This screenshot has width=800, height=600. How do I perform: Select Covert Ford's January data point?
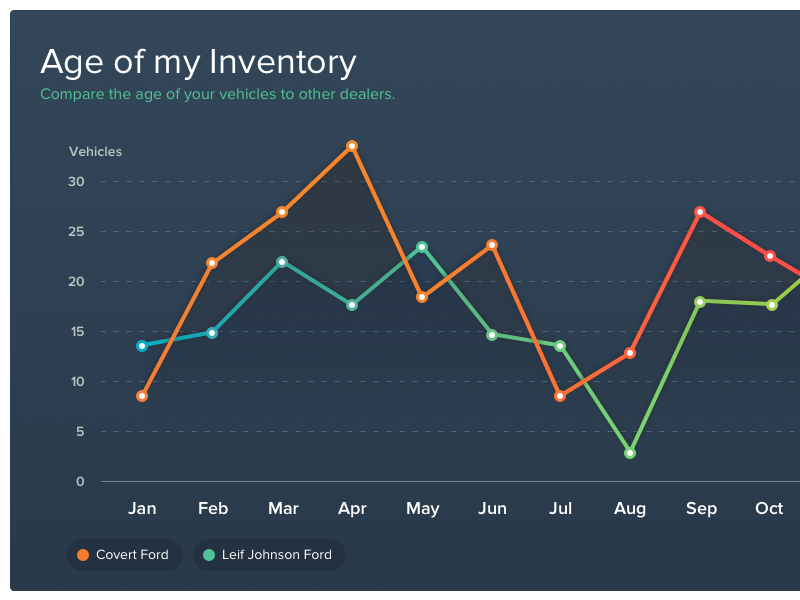[x=142, y=396]
